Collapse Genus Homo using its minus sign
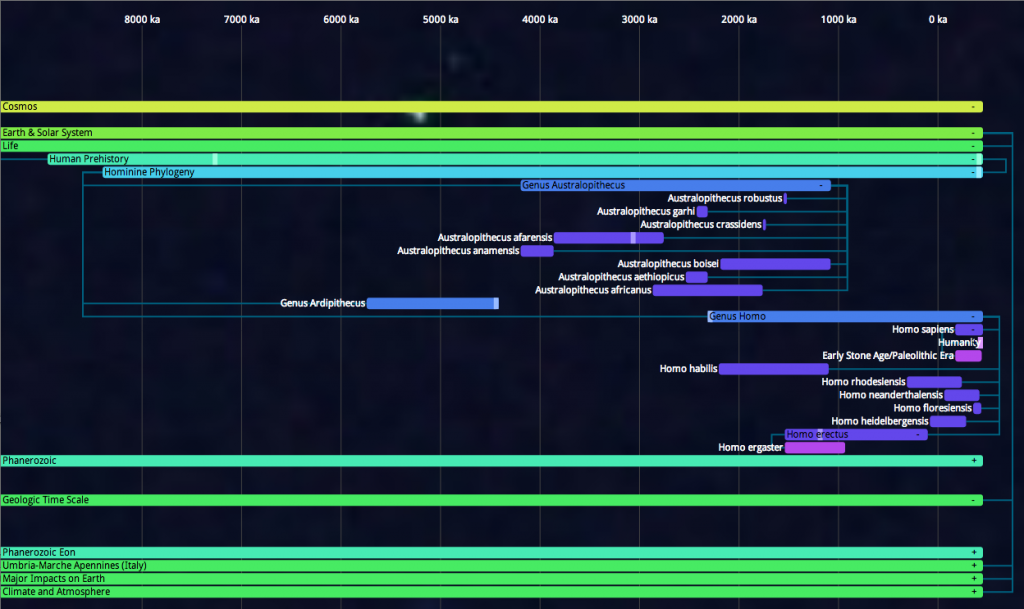The height and width of the screenshot is (609, 1024). coord(973,317)
